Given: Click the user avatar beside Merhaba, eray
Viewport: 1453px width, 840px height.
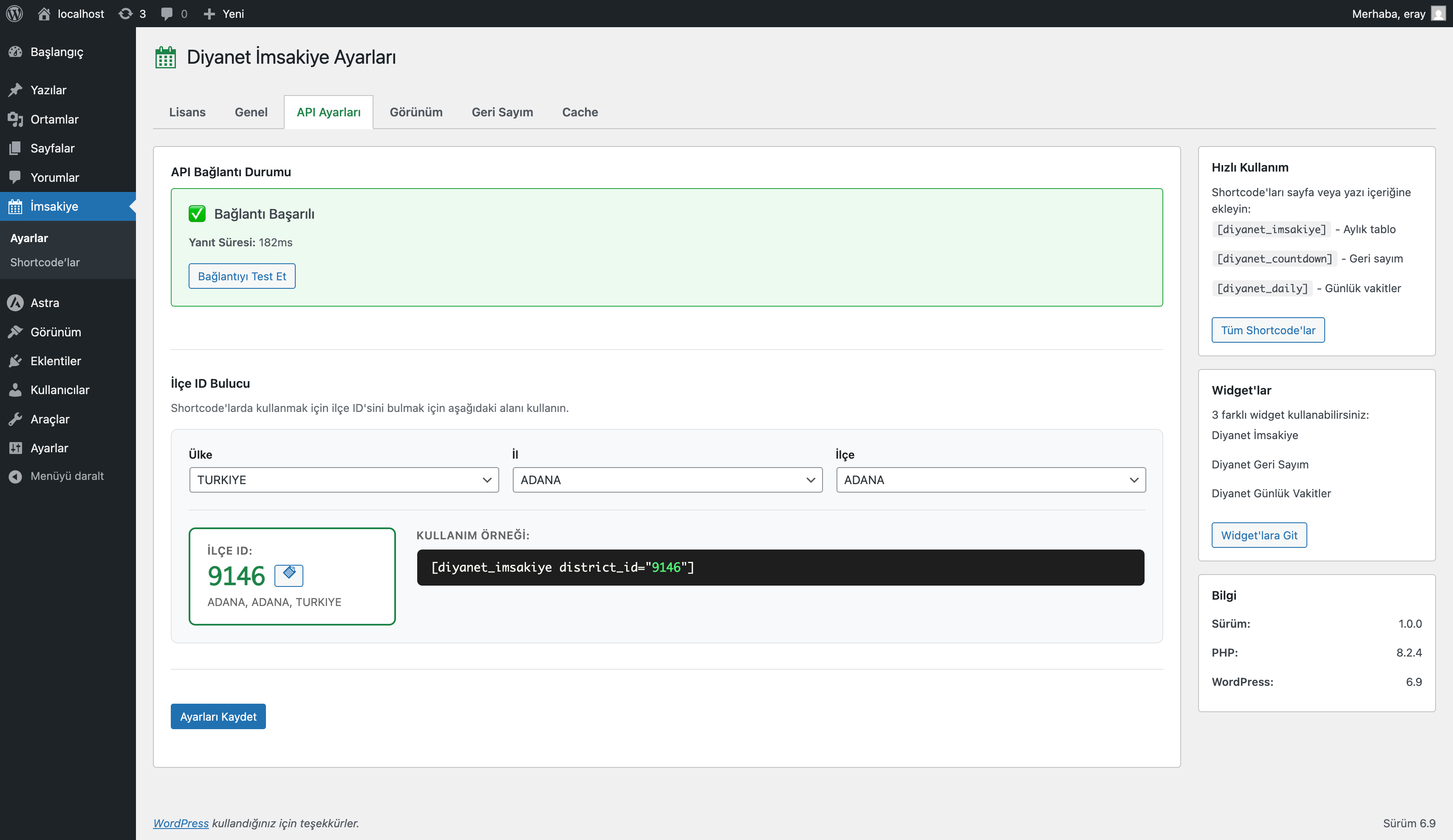Looking at the screenshot, I should (1439, 13).
